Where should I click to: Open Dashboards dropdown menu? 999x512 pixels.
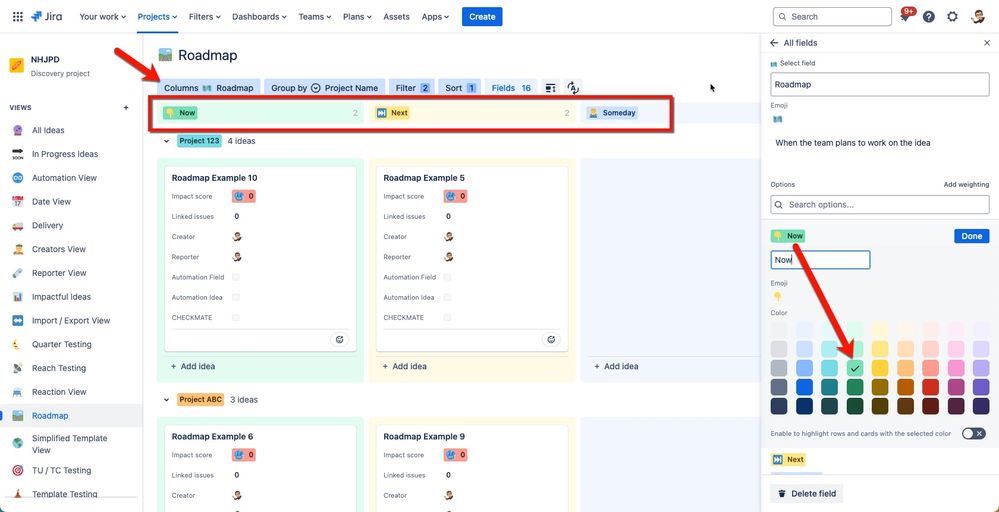point(259,17)
